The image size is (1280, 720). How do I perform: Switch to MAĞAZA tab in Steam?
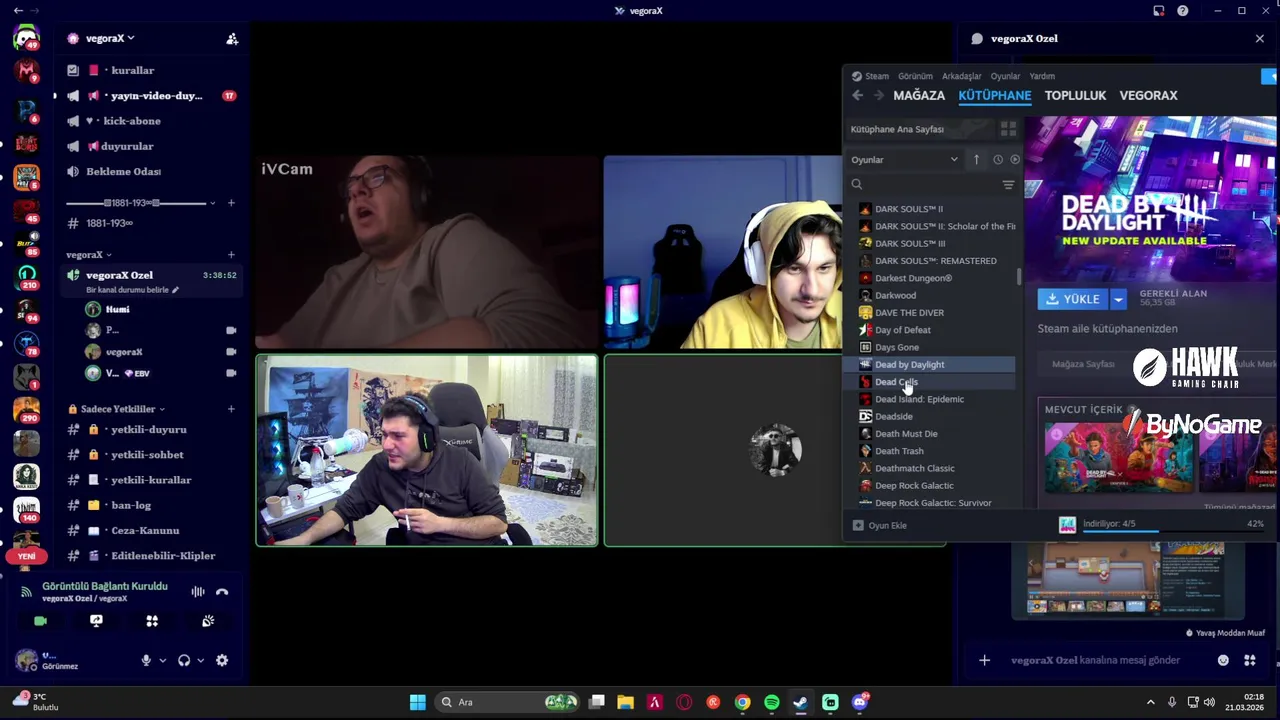[x=919, y=95]
